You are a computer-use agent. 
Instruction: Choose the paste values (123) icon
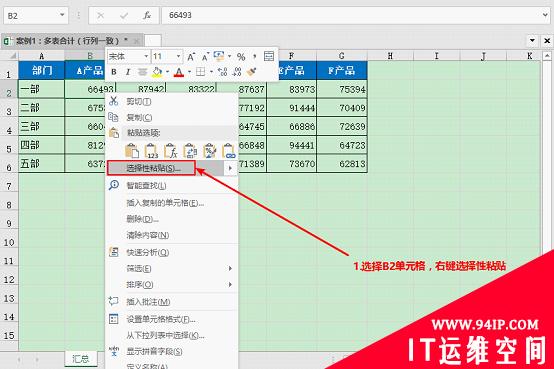[x=152, y=151]
